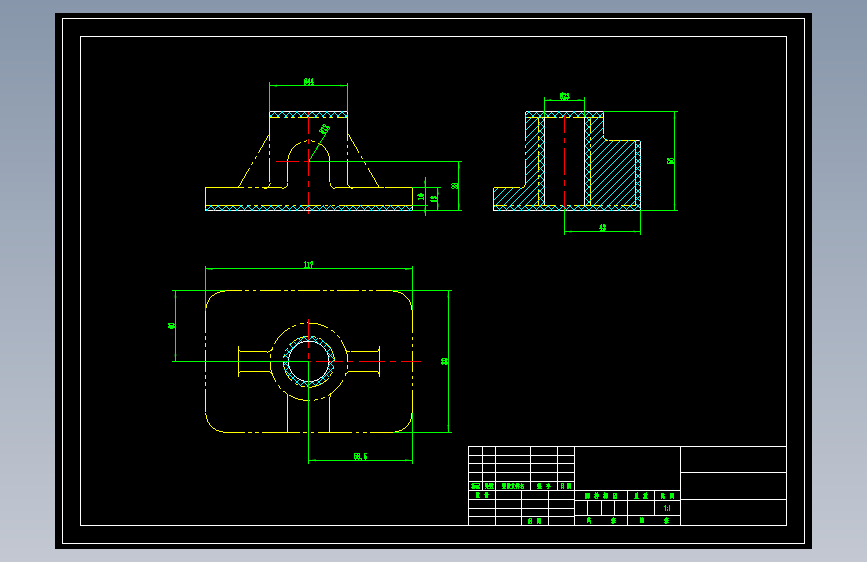Screen dimensions: 867x562
Task: Select the 117 width dimension above plan view
Action: (309, 265)
